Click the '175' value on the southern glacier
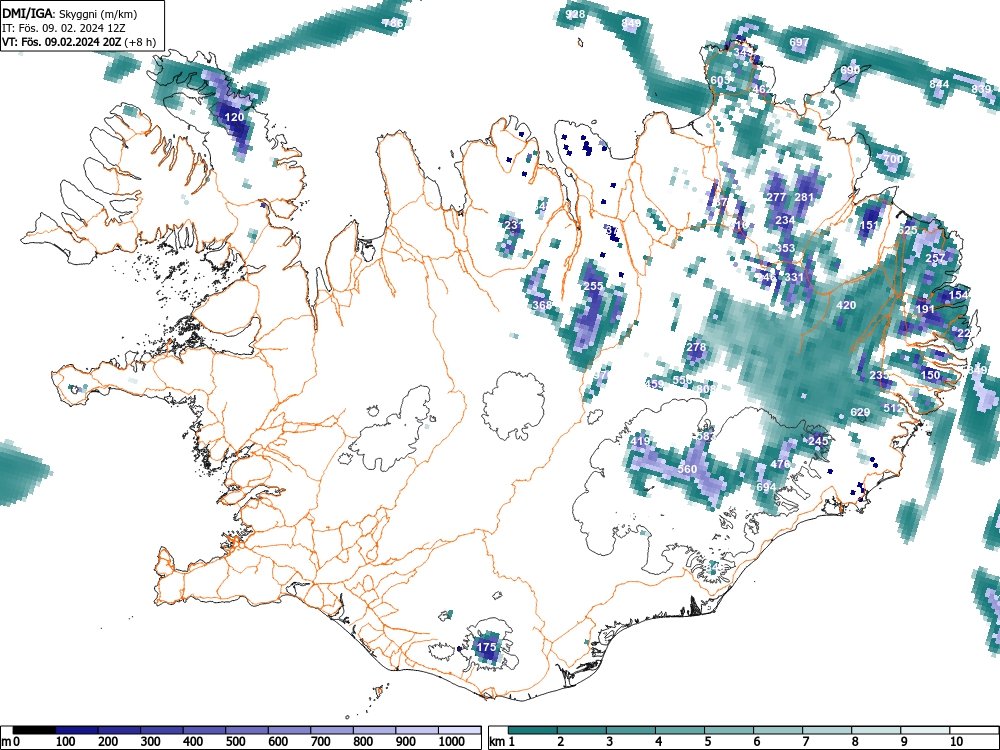Viewport: 1000px width, 750px height. (487, 647)
